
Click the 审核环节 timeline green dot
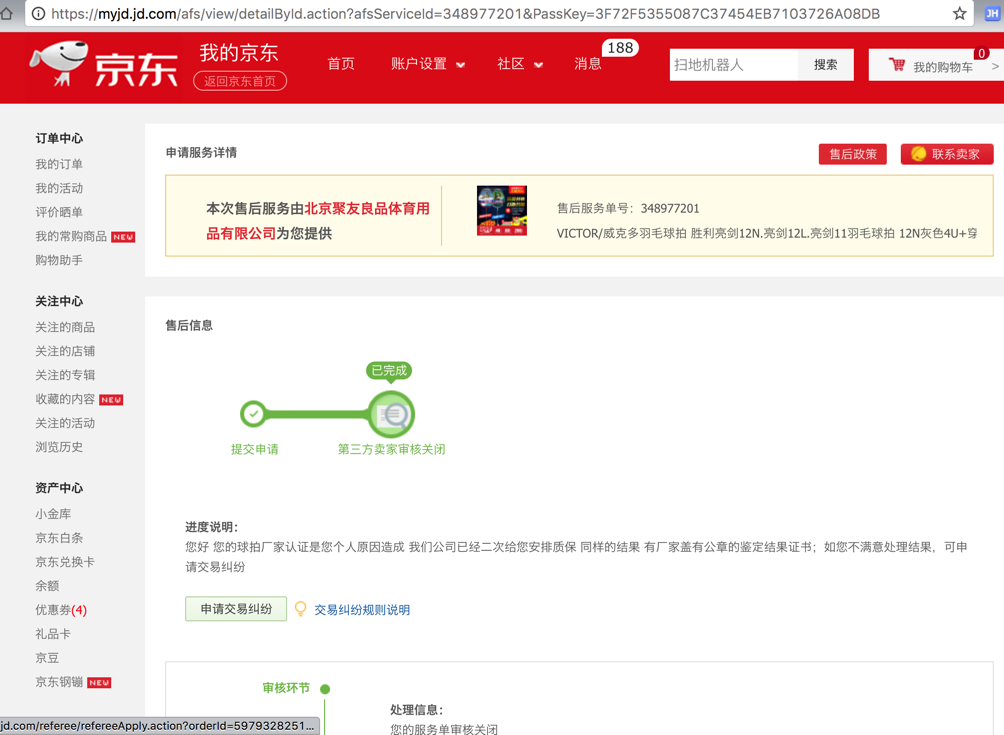point(325,689)
